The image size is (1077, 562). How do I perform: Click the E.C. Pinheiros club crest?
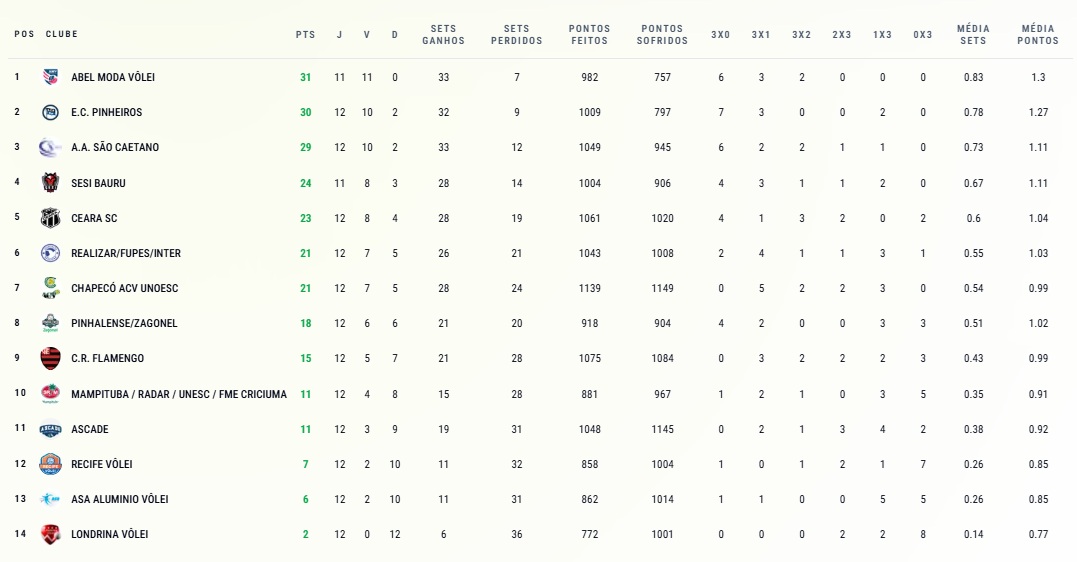coord(50,112)
